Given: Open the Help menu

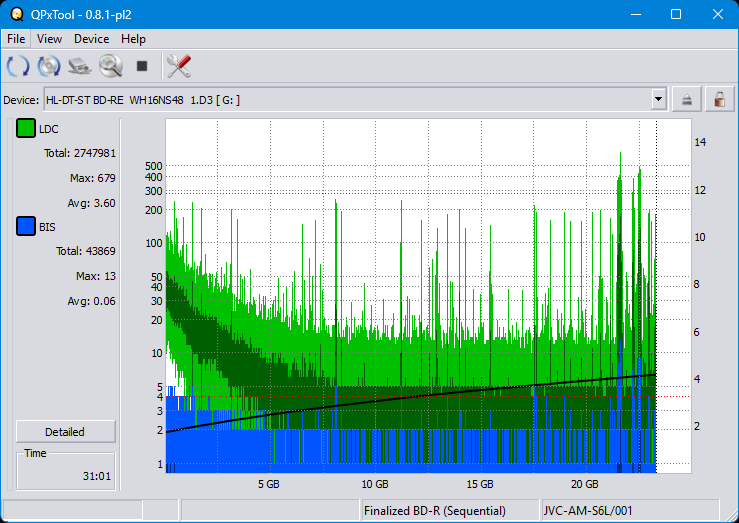Looking at the screenshot, I should 133,39.
